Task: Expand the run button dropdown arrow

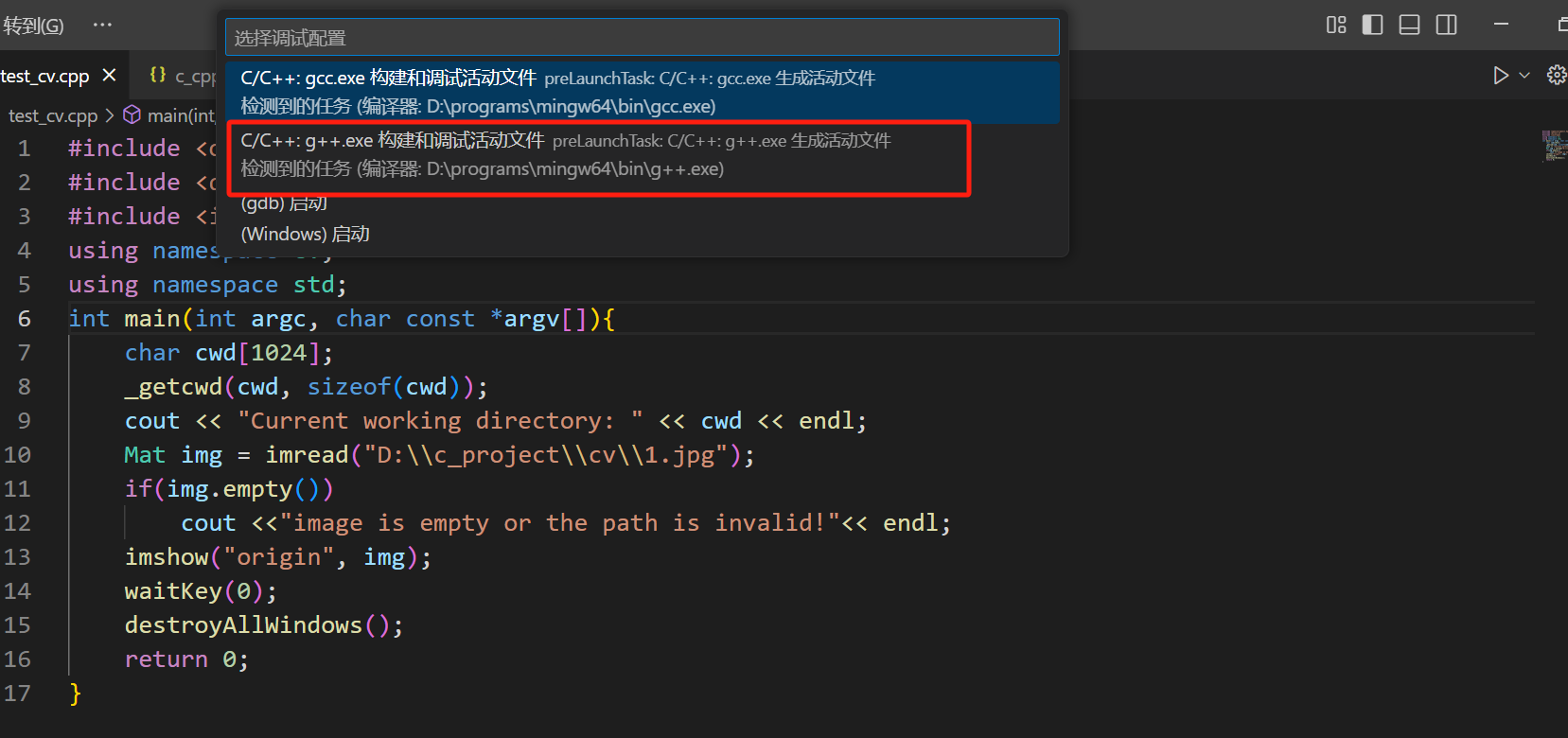Action: (1524, 76)
